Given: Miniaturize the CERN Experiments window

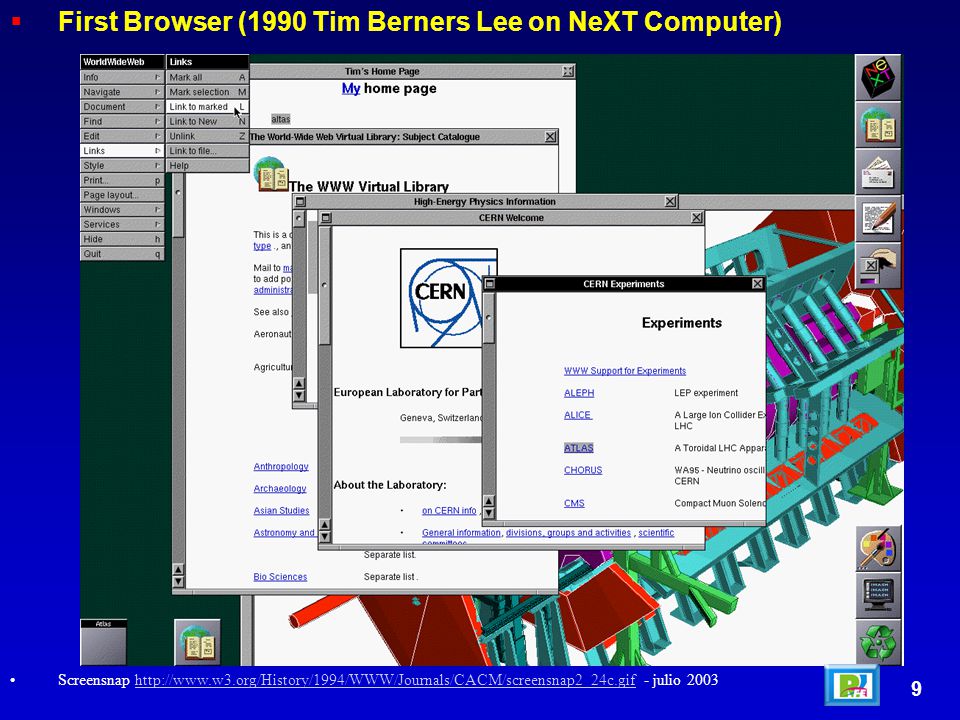Looking at the screenshot, I should tap(490, 283).
